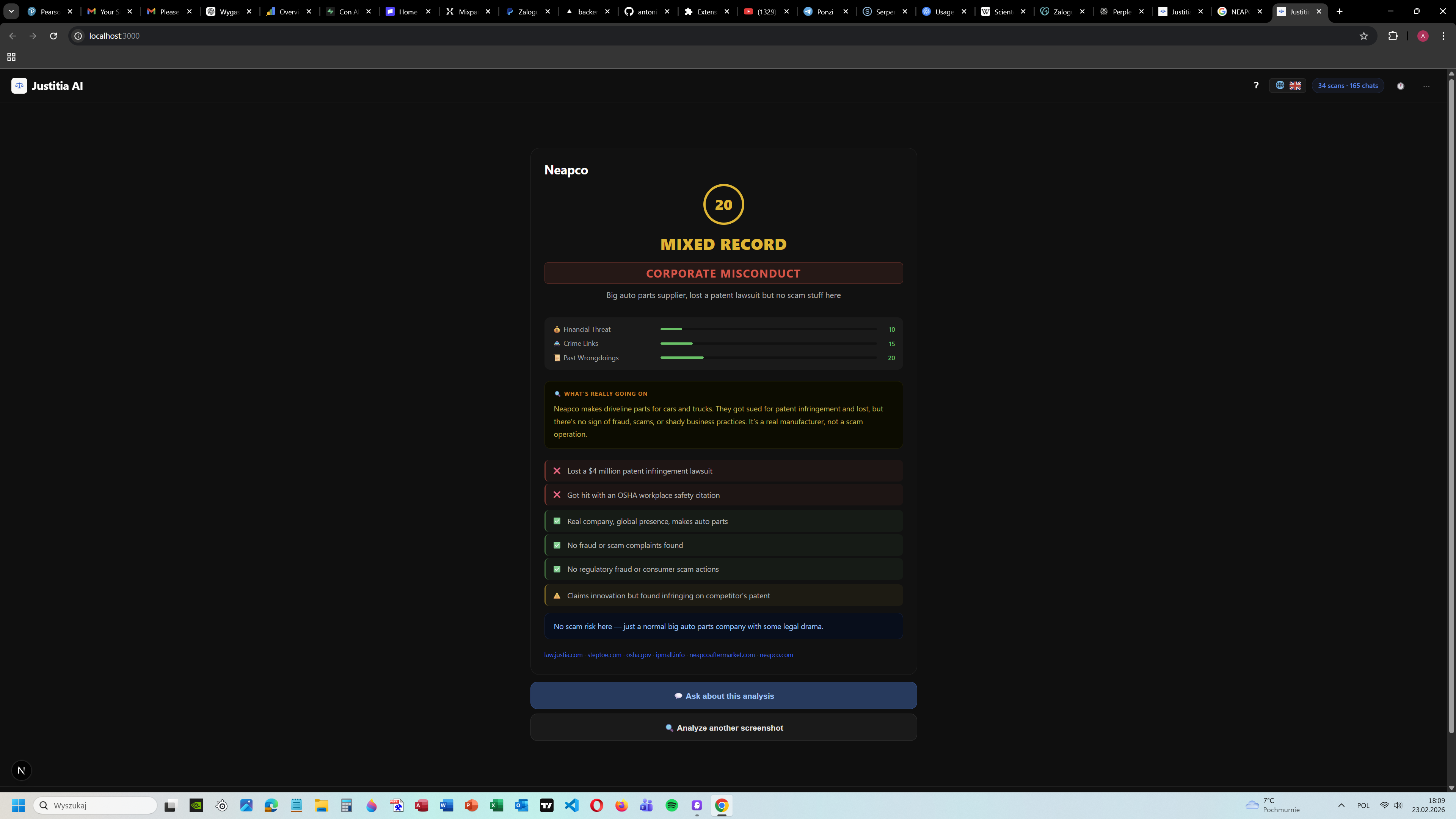Open the clock history icon
Screen dimensions: 1456x819
click(1401, 86)
